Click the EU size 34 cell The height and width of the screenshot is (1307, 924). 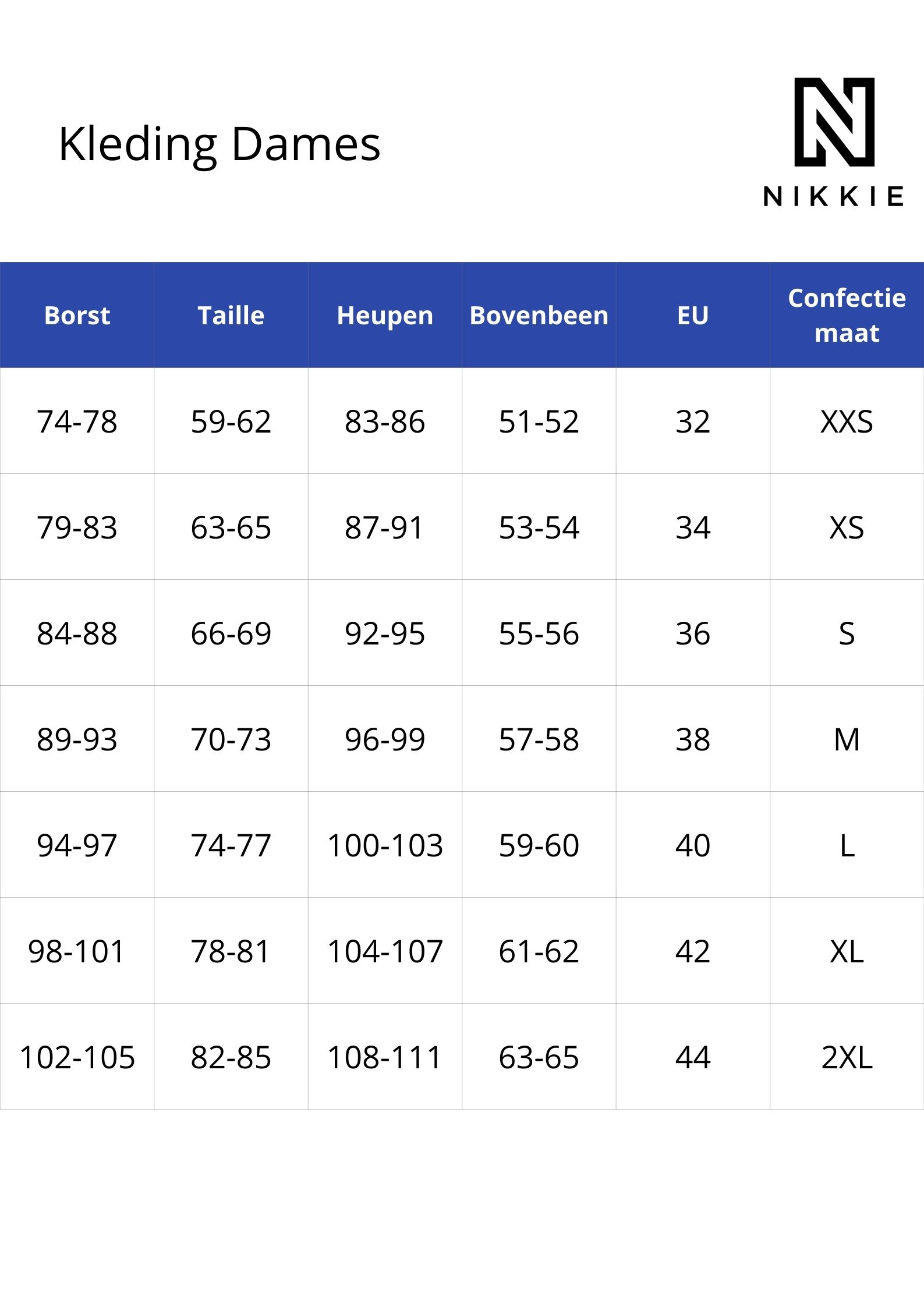693,527
